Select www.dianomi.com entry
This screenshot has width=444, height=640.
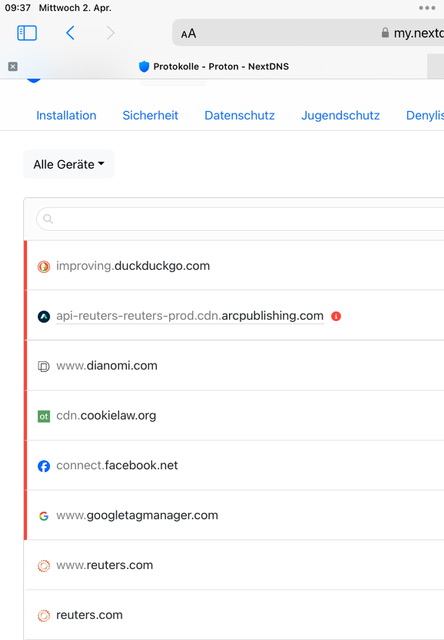pyautogui.click(x=107, y=365)
